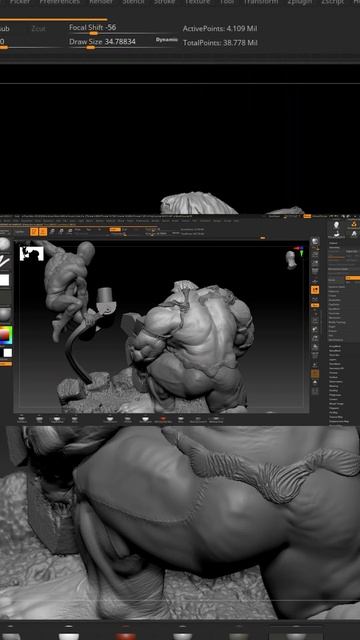
Task: Toggle the small orange Local button on shelf
Action: click(x=315, y=305)
